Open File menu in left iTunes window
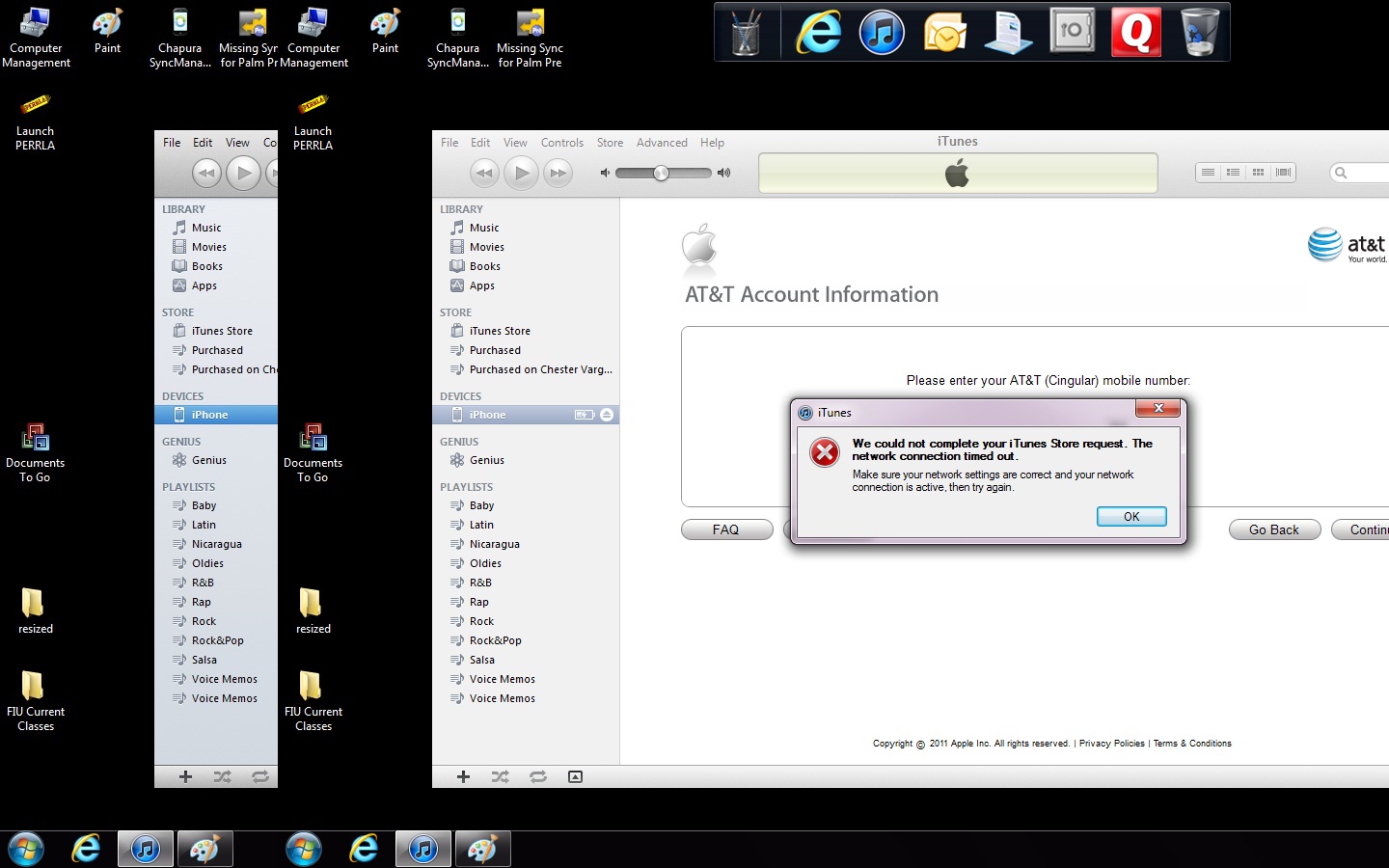Image resolution: width=1389 pixels, height=868 pixels. [172, 143]
